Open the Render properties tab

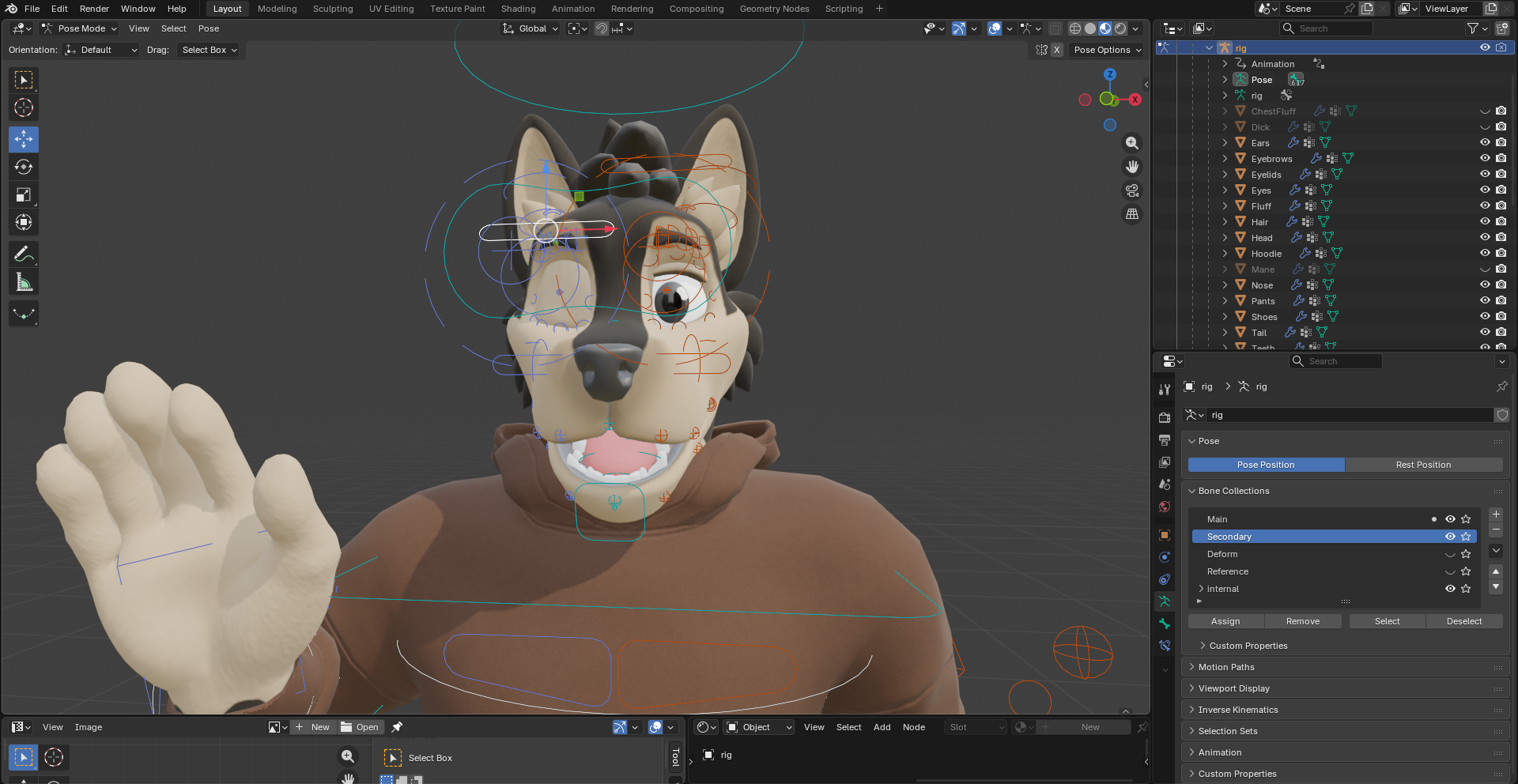point(1165,417)
